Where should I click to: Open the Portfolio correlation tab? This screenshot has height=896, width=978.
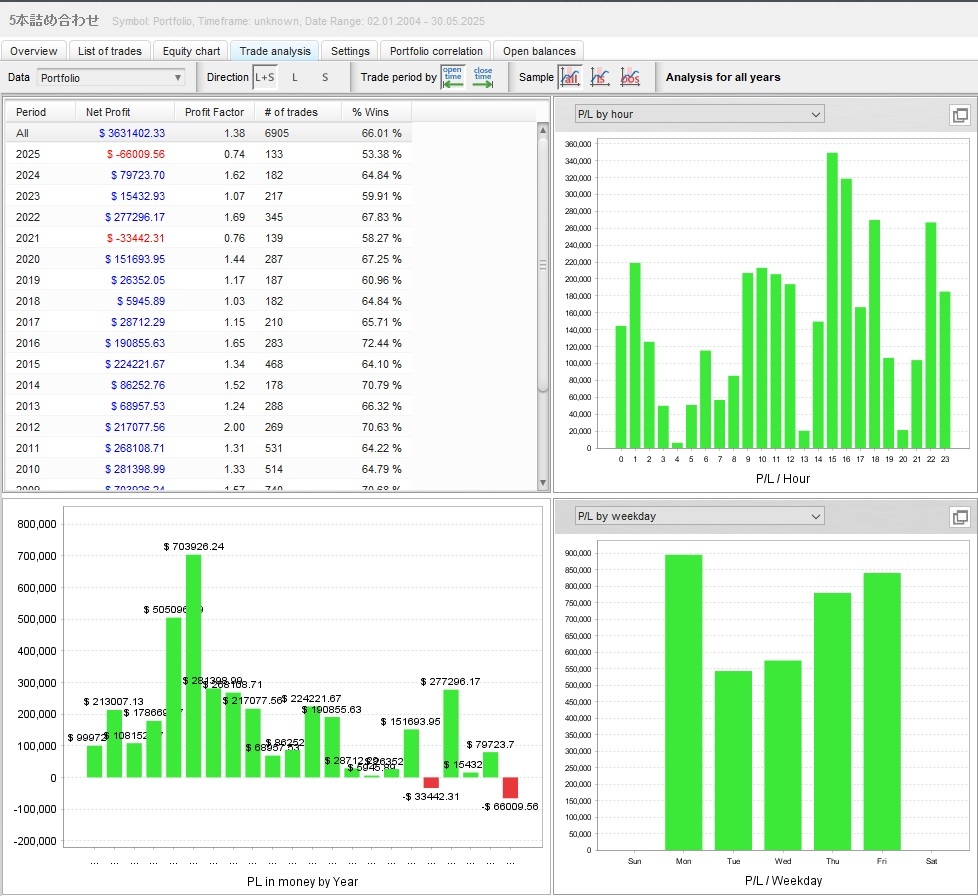tap(436, 51)
